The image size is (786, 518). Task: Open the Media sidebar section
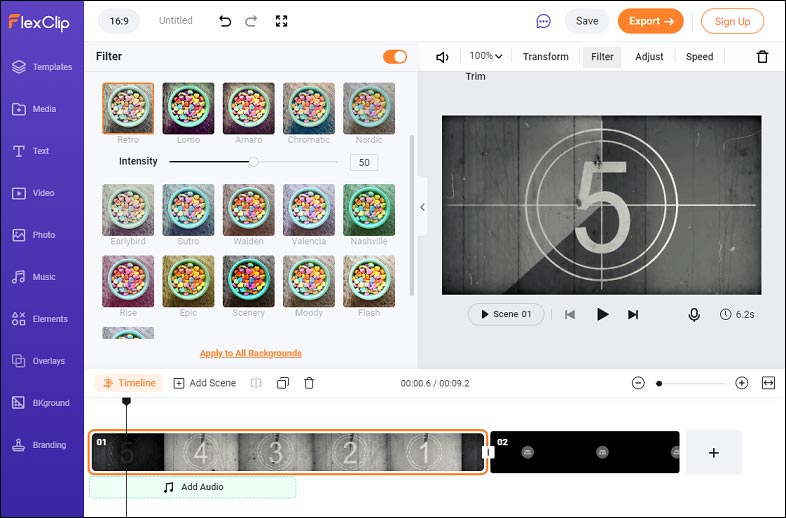tap(34, 109)
